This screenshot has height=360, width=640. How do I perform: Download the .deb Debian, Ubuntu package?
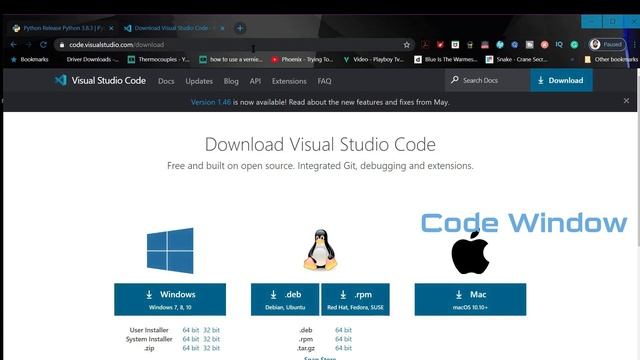click(285, 299)
